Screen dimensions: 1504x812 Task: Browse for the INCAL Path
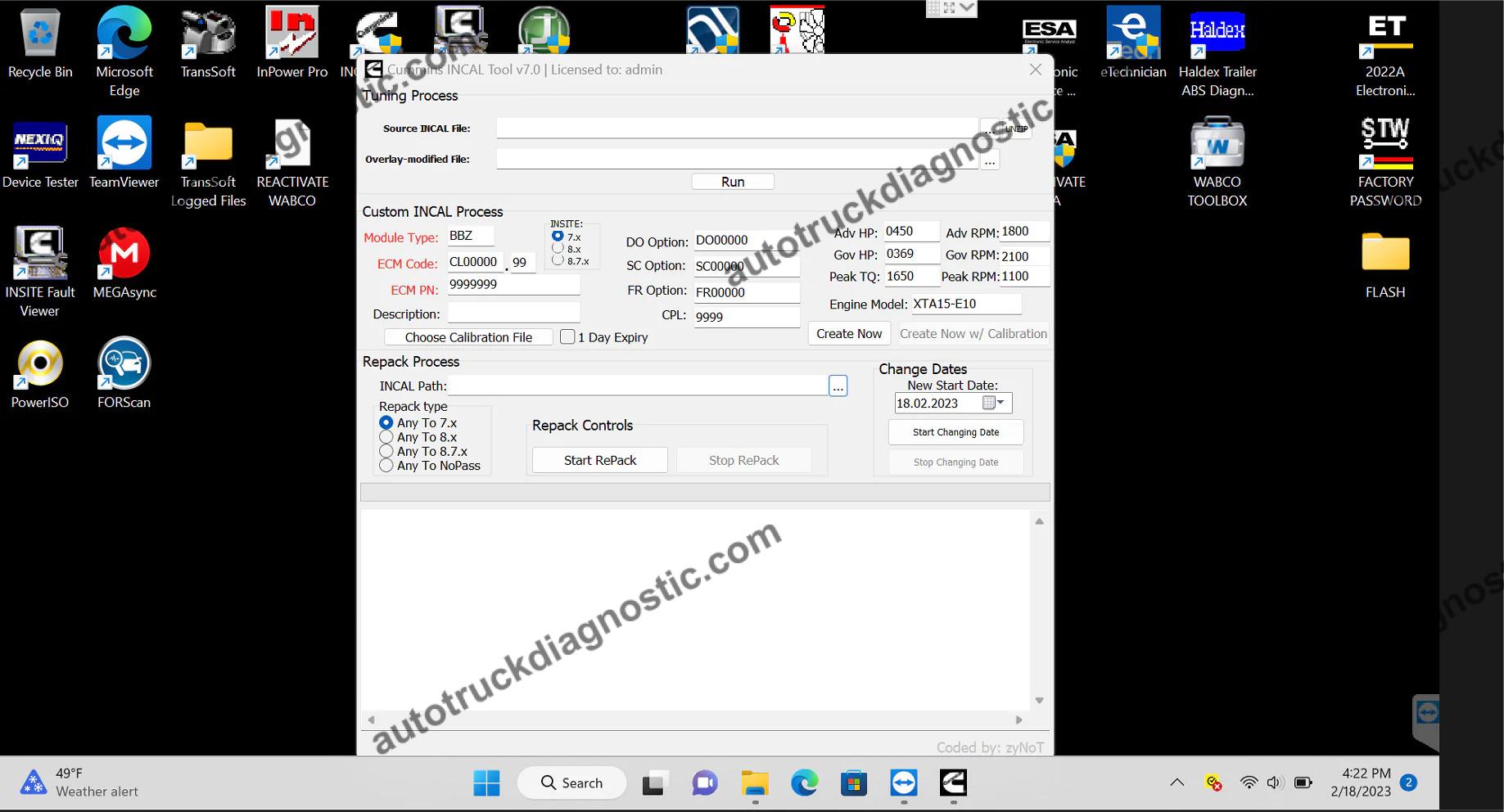coord(838,386)
